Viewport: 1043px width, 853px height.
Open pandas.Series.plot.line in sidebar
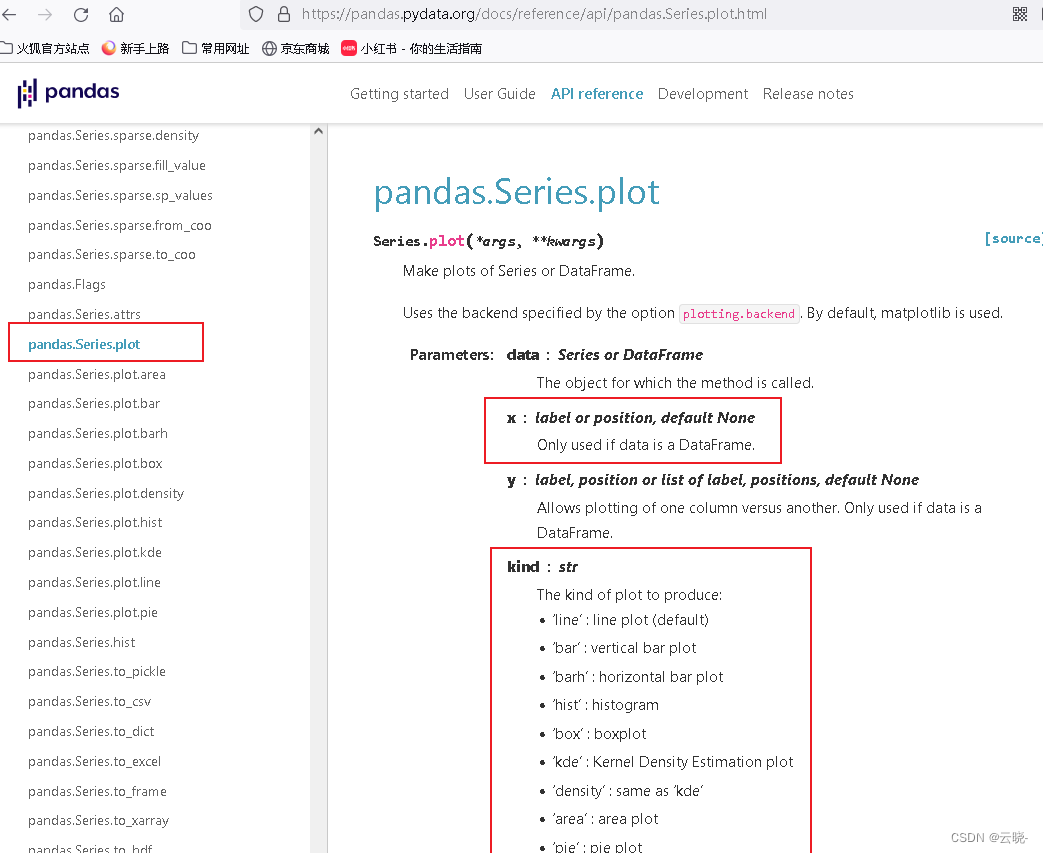tap(94, 583)
